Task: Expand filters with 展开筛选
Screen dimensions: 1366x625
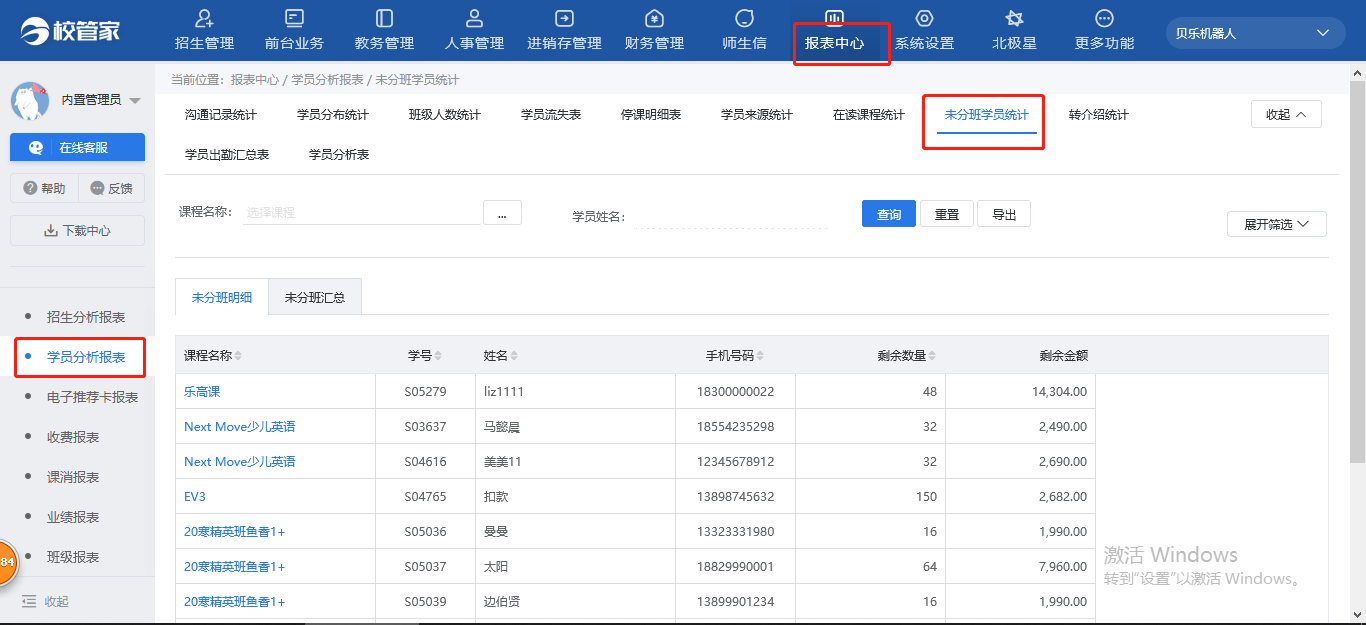Action: 1277,224
